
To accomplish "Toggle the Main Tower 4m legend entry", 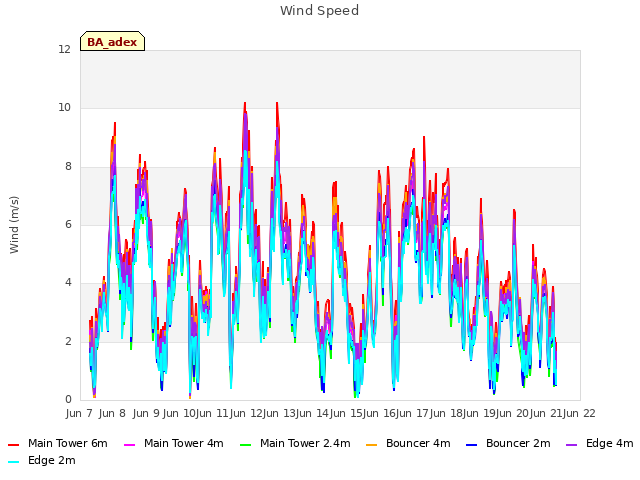I will coord(173,443).
